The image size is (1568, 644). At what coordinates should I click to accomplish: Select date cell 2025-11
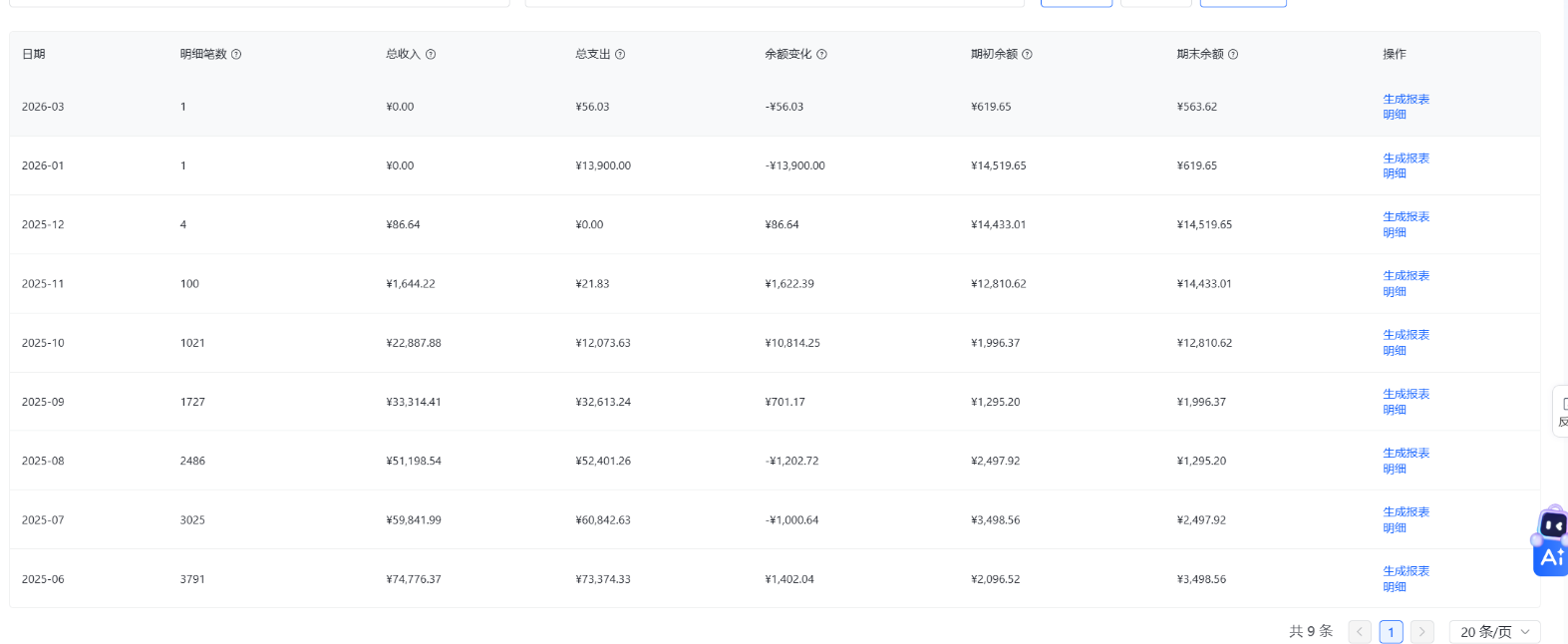(x=43, y=284)
